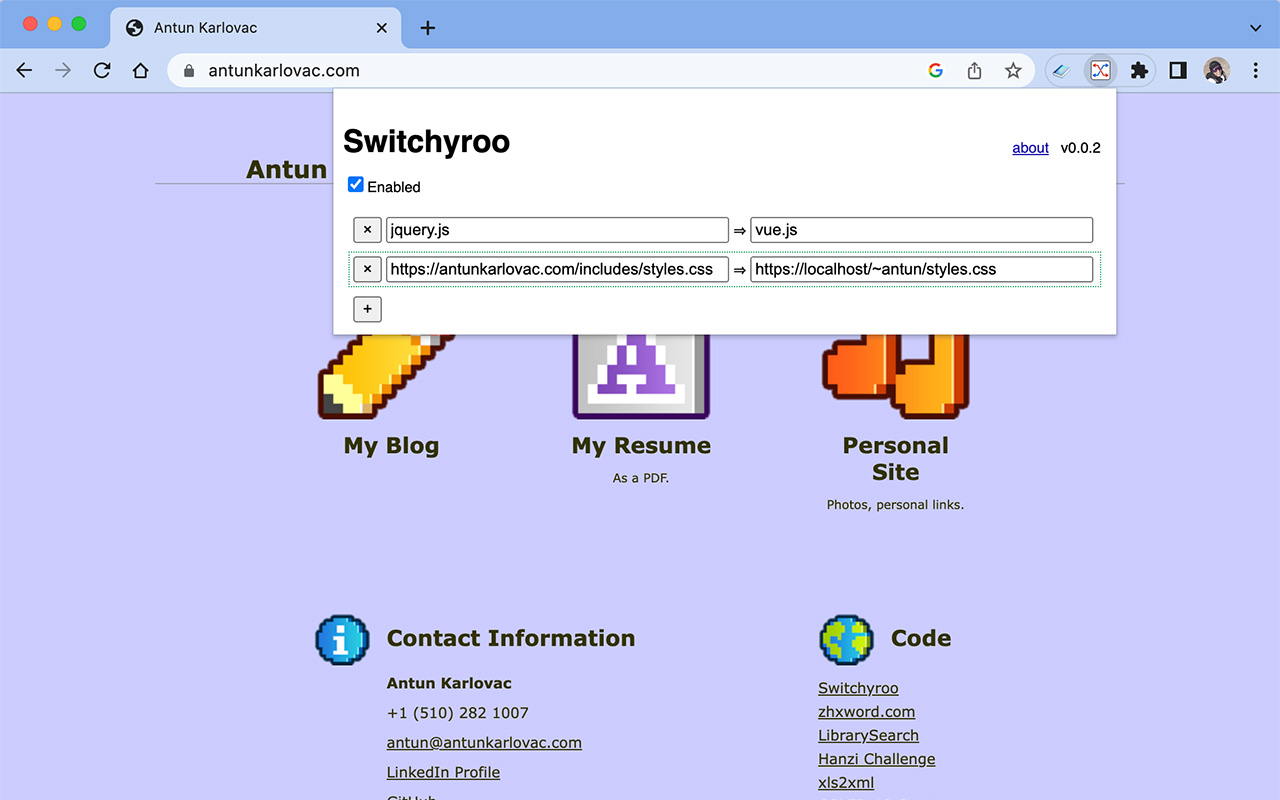The image size is (1280, 800).
Task: Open the chevron at top-right of browser
Action: pos(1254,28)
